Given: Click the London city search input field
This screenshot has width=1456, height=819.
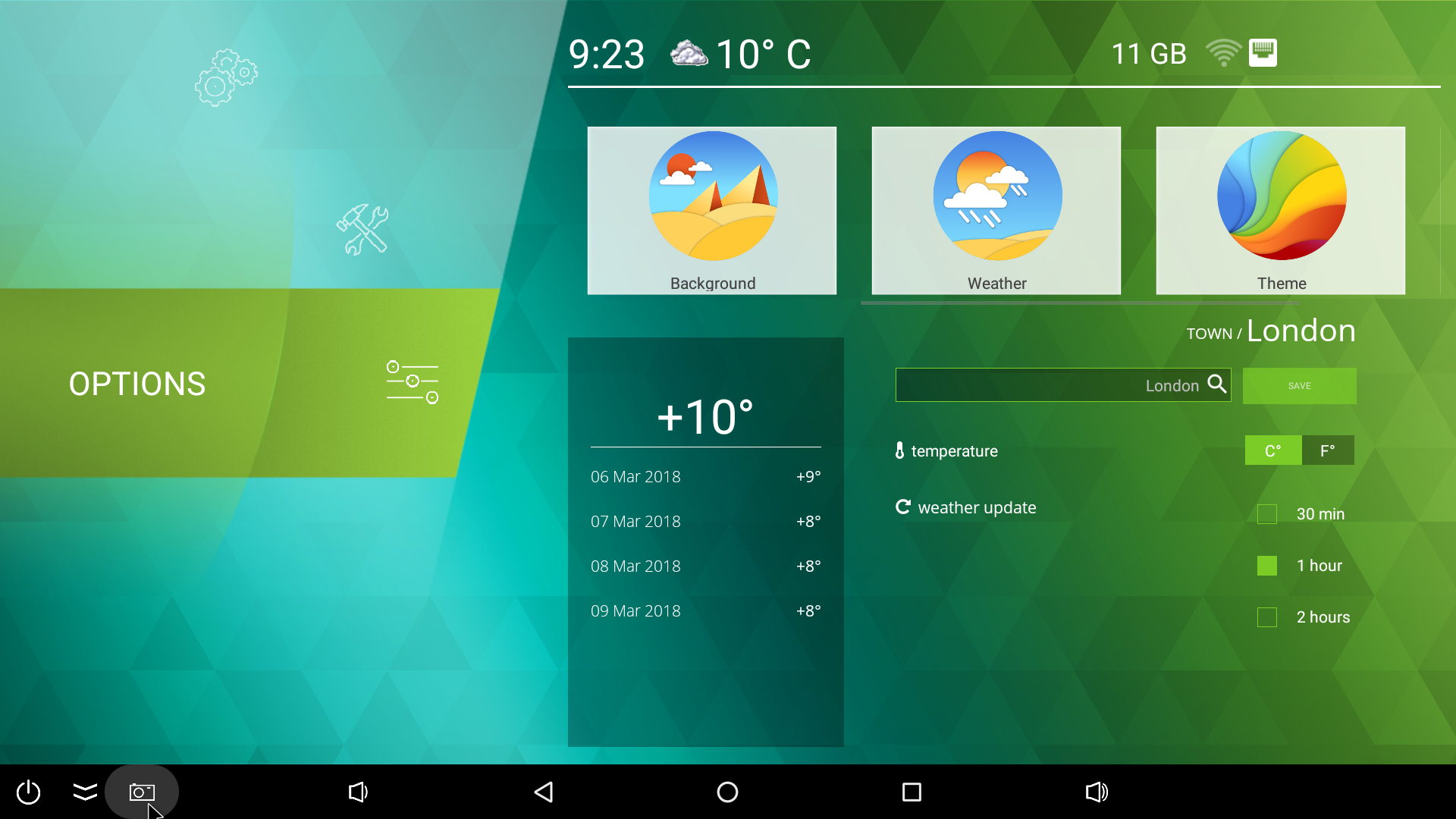Looking at the screenshot, I should pos(1064,385).
